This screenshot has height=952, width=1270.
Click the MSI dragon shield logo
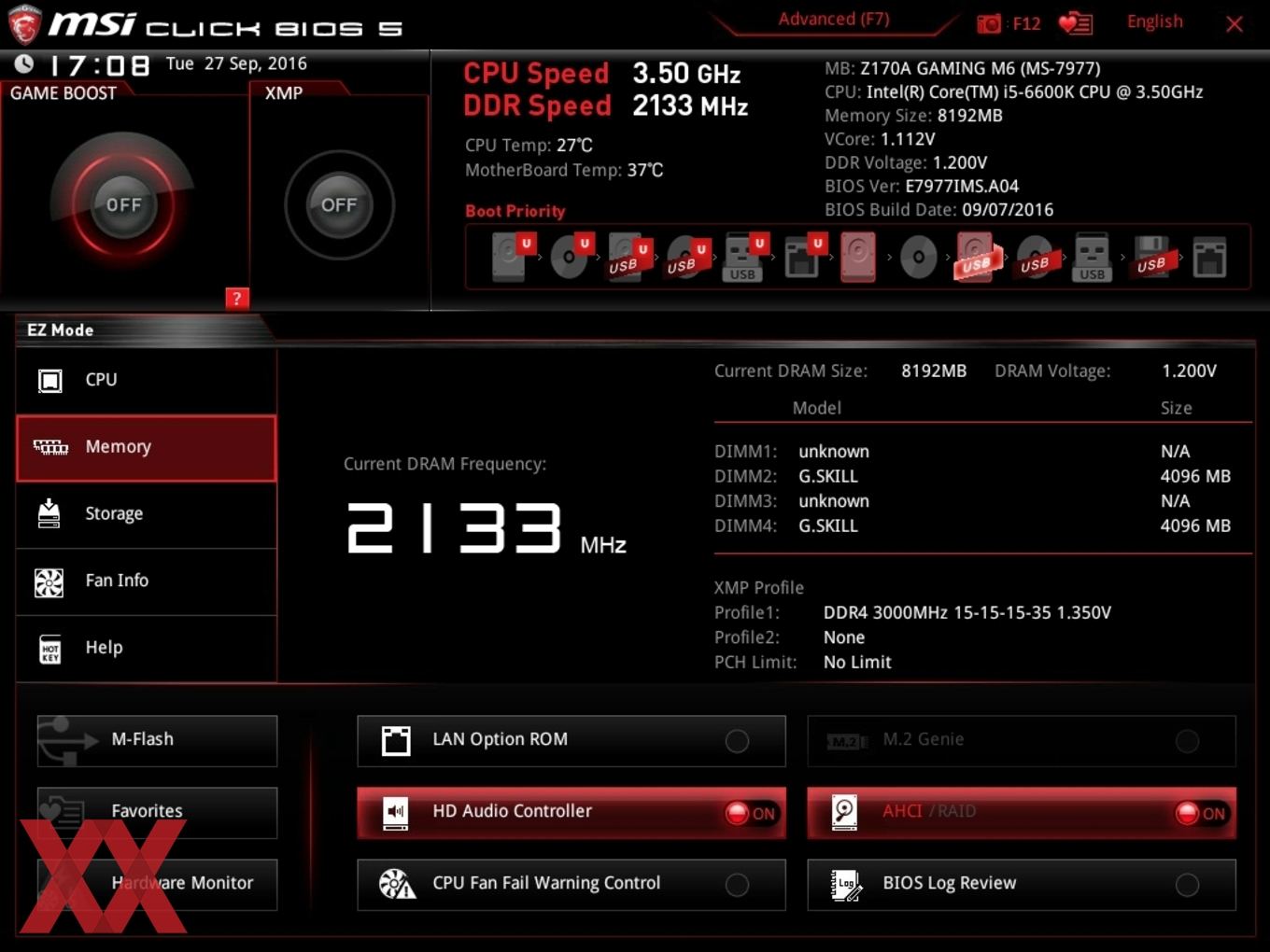click(24, 24)
